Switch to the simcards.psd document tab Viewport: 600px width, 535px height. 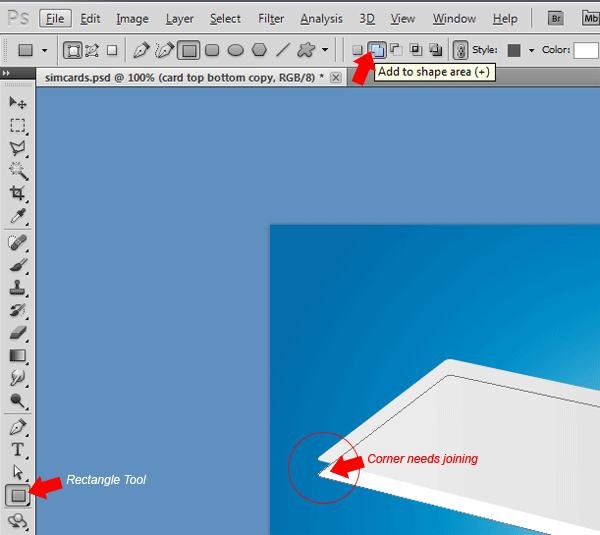coord(184,78)
